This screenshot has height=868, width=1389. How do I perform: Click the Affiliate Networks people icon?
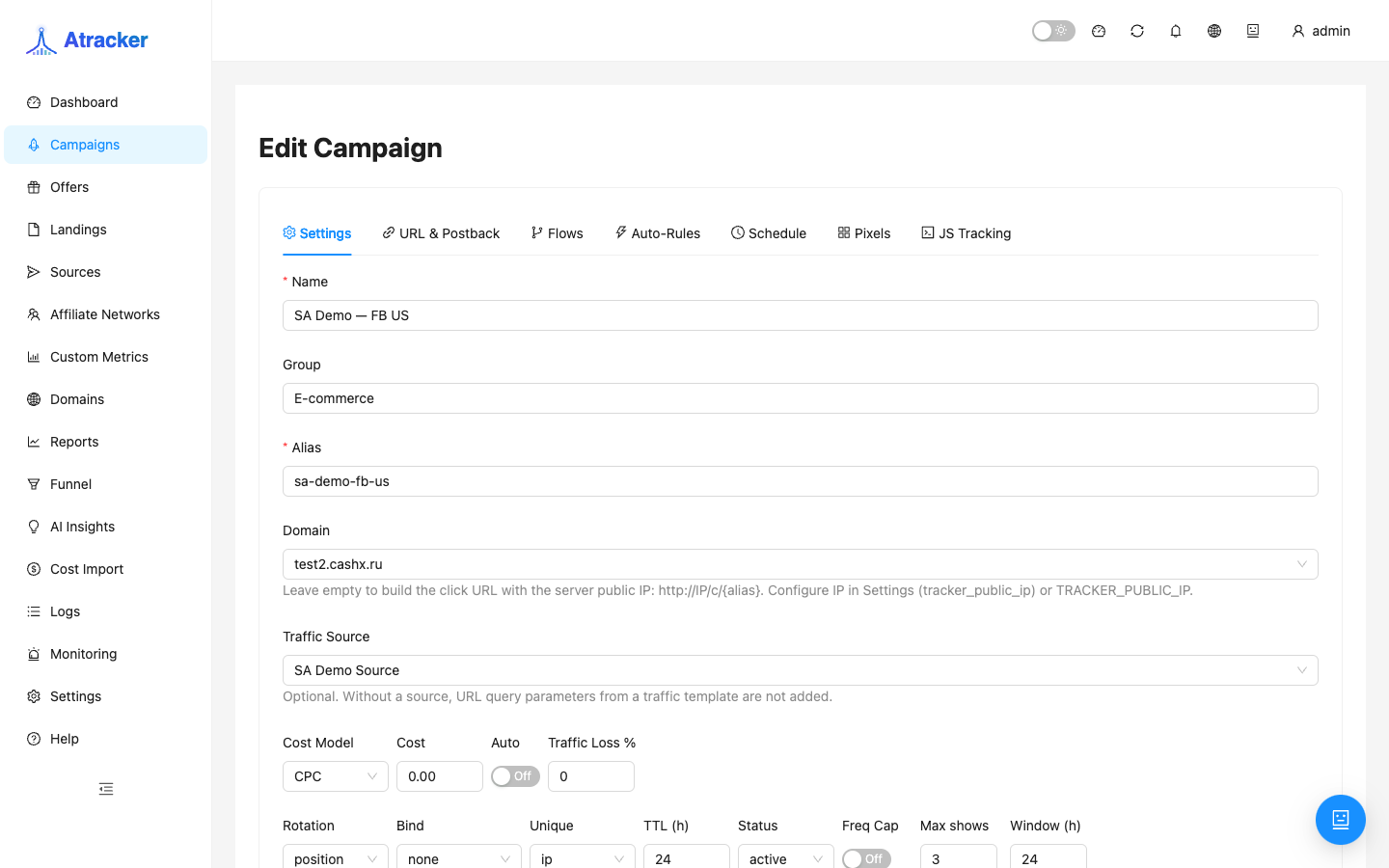pos(34,314)
